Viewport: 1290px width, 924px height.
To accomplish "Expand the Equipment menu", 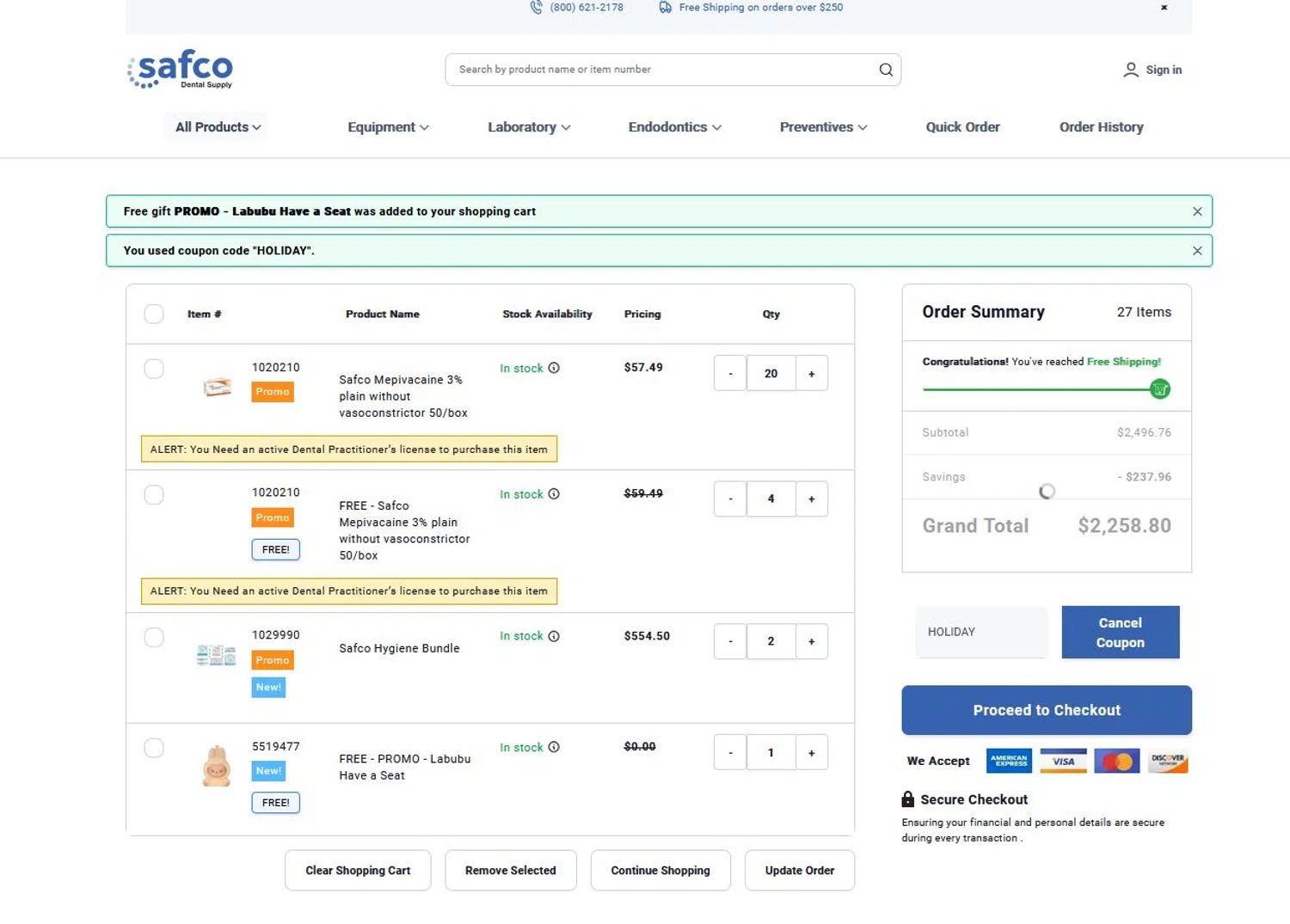I will coord(388,127).
